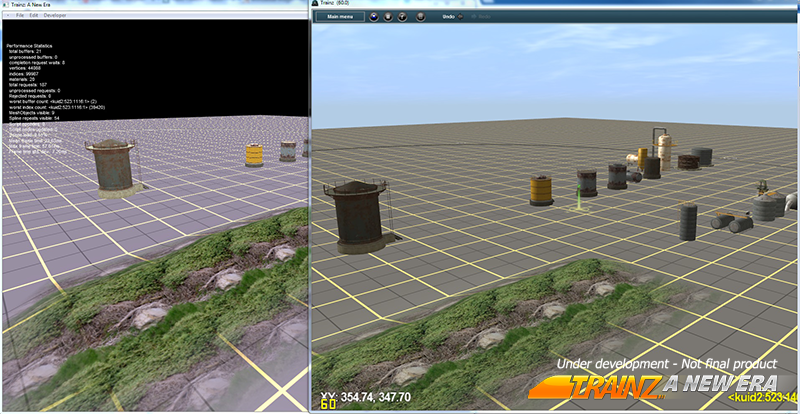Click the '354.74, 347.70' coordinates readout
The height and width of the screenshot is (414, 800).
(x=376, y=397)
